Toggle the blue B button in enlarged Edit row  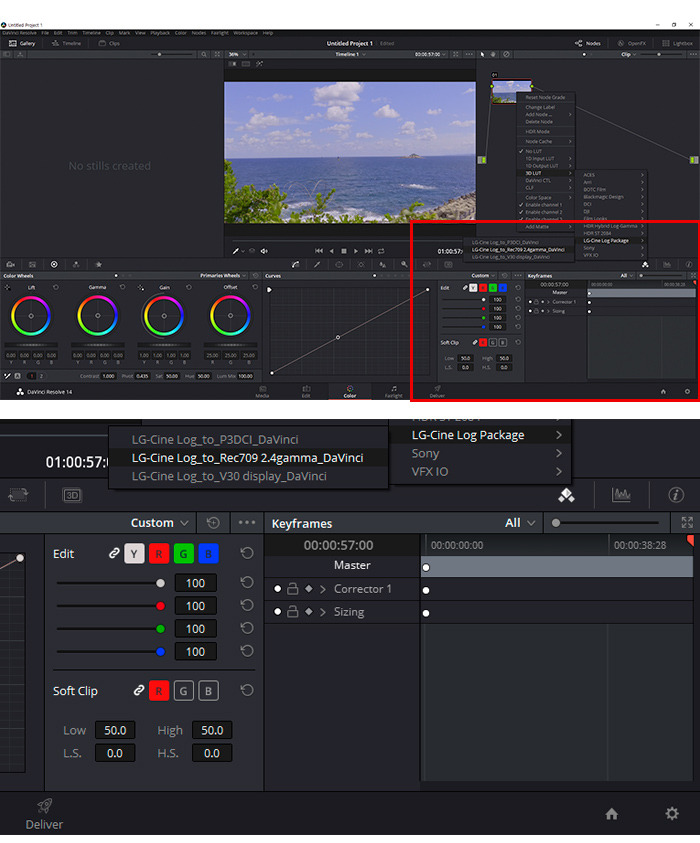click(209, 553)
